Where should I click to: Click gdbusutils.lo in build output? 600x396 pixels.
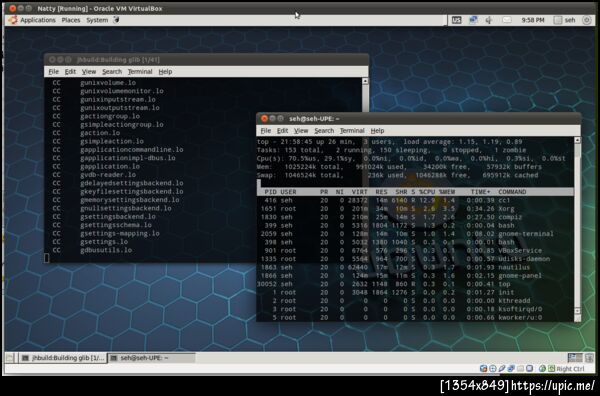pos(106,250)
